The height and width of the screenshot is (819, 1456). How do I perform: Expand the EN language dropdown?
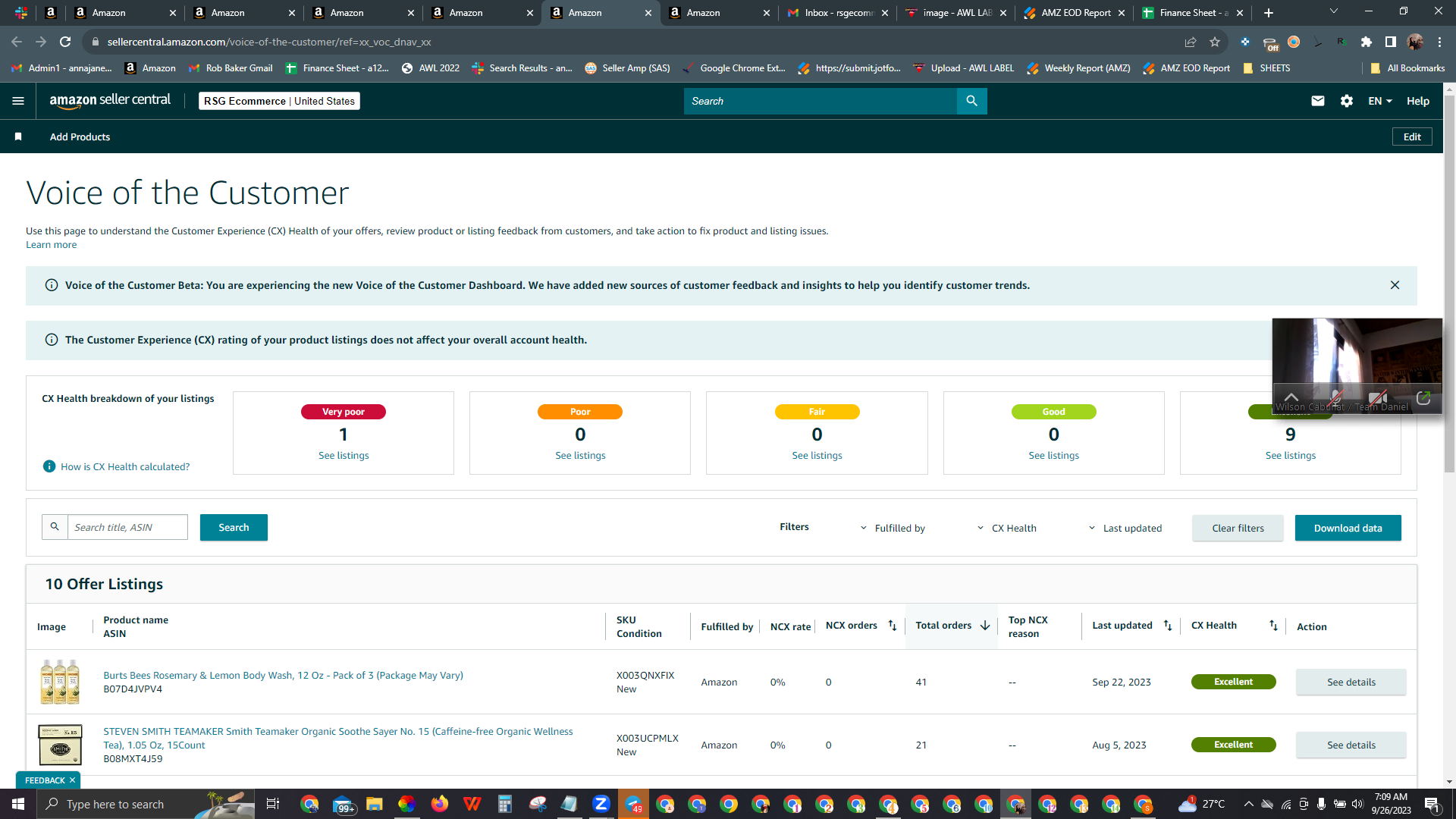click(1380, 101)
